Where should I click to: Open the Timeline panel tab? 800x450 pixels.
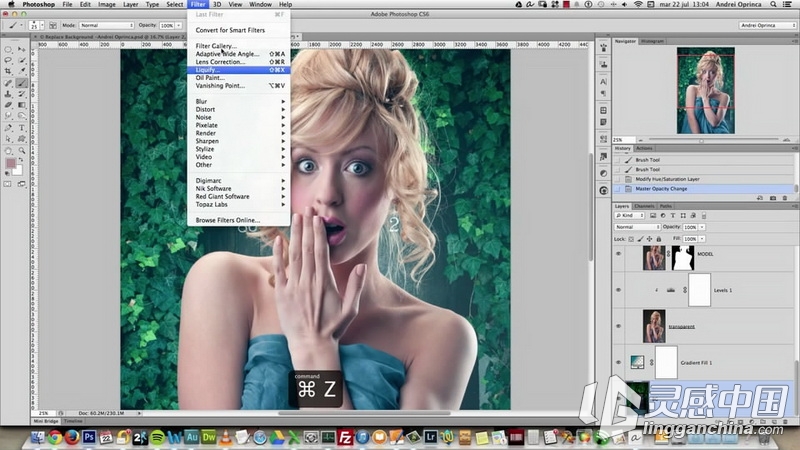coord(73,421)
